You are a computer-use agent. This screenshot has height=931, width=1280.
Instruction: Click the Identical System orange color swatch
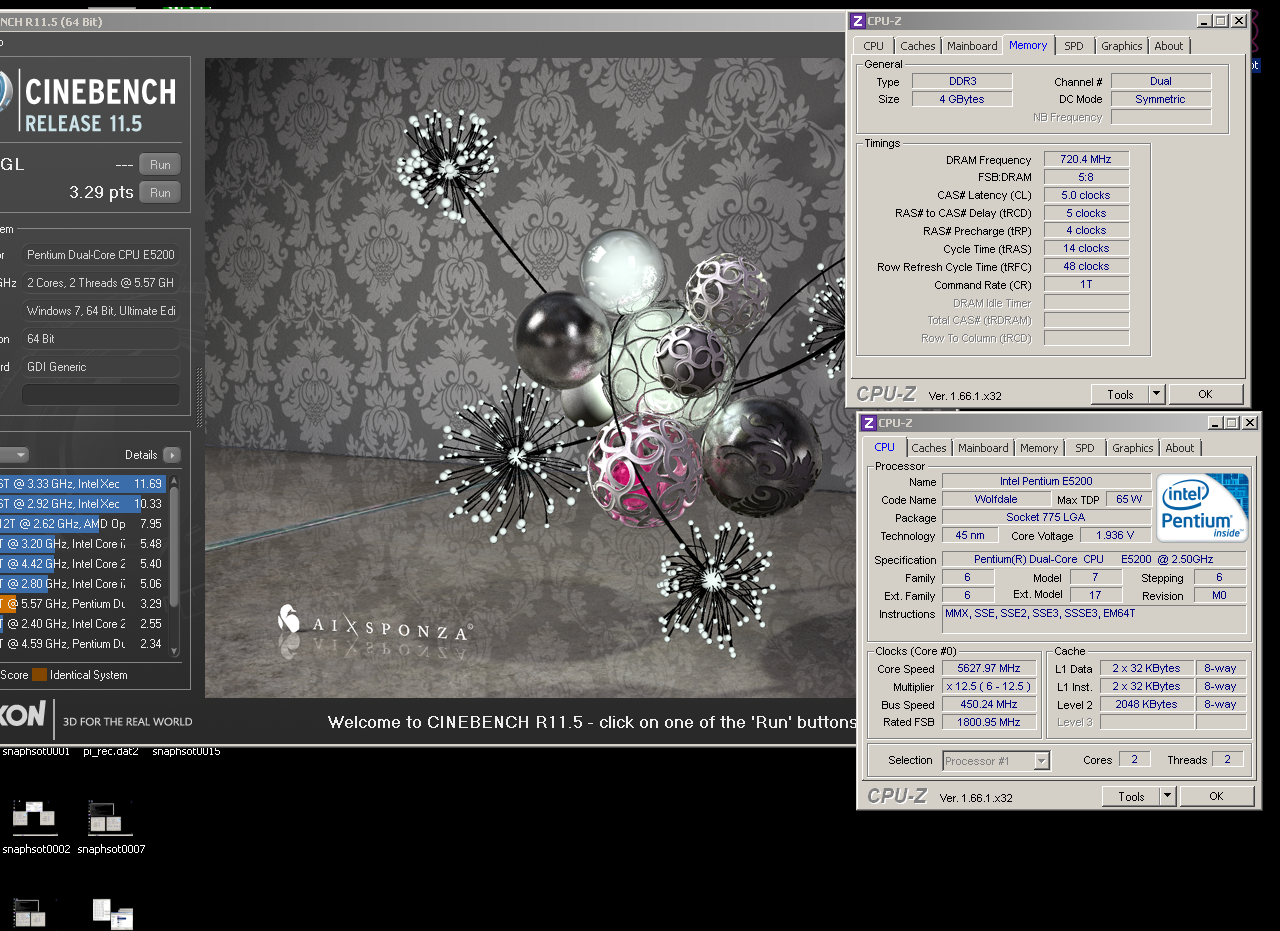(x=40, y=675)
